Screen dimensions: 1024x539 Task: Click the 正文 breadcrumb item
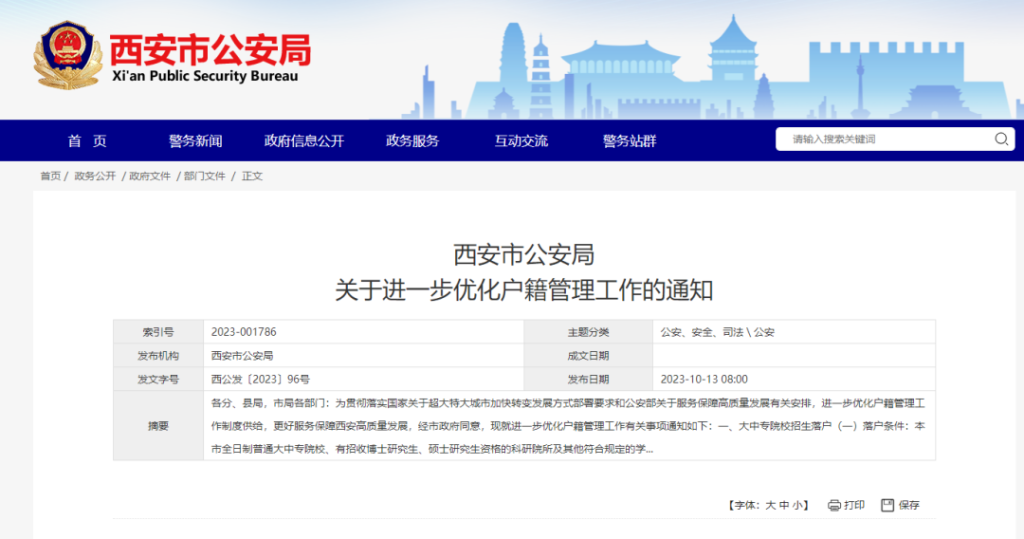[252, 176]
